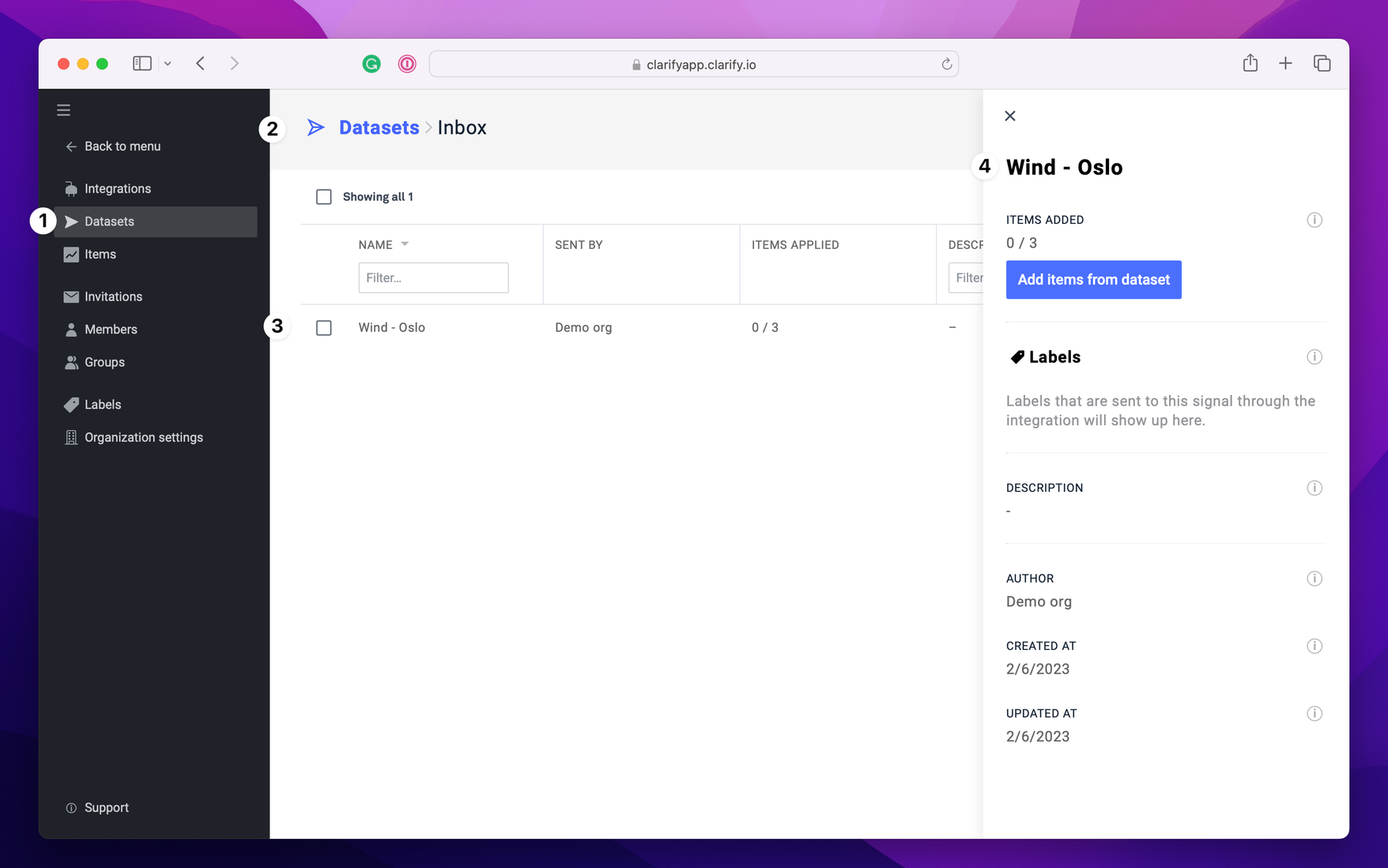This screenshot has height=868, width=1388.
Task: Click the Description filter input field
Action: (x=966, y=277)
